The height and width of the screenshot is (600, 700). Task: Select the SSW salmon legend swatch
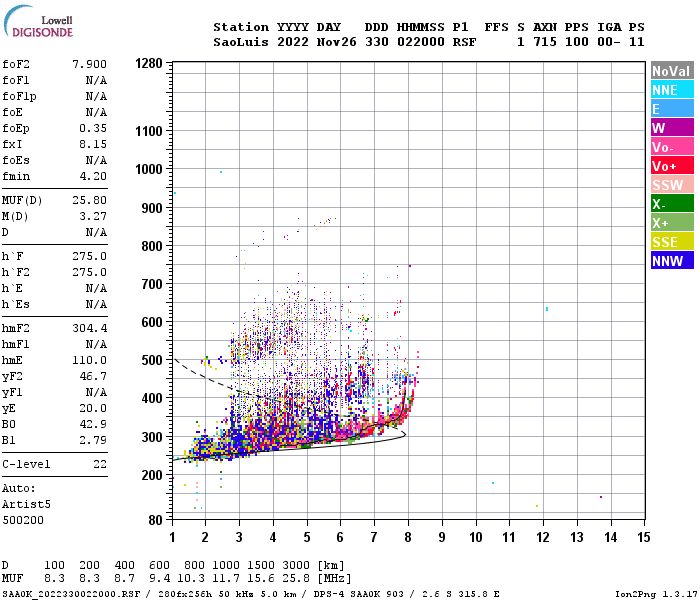click(672, 185)
